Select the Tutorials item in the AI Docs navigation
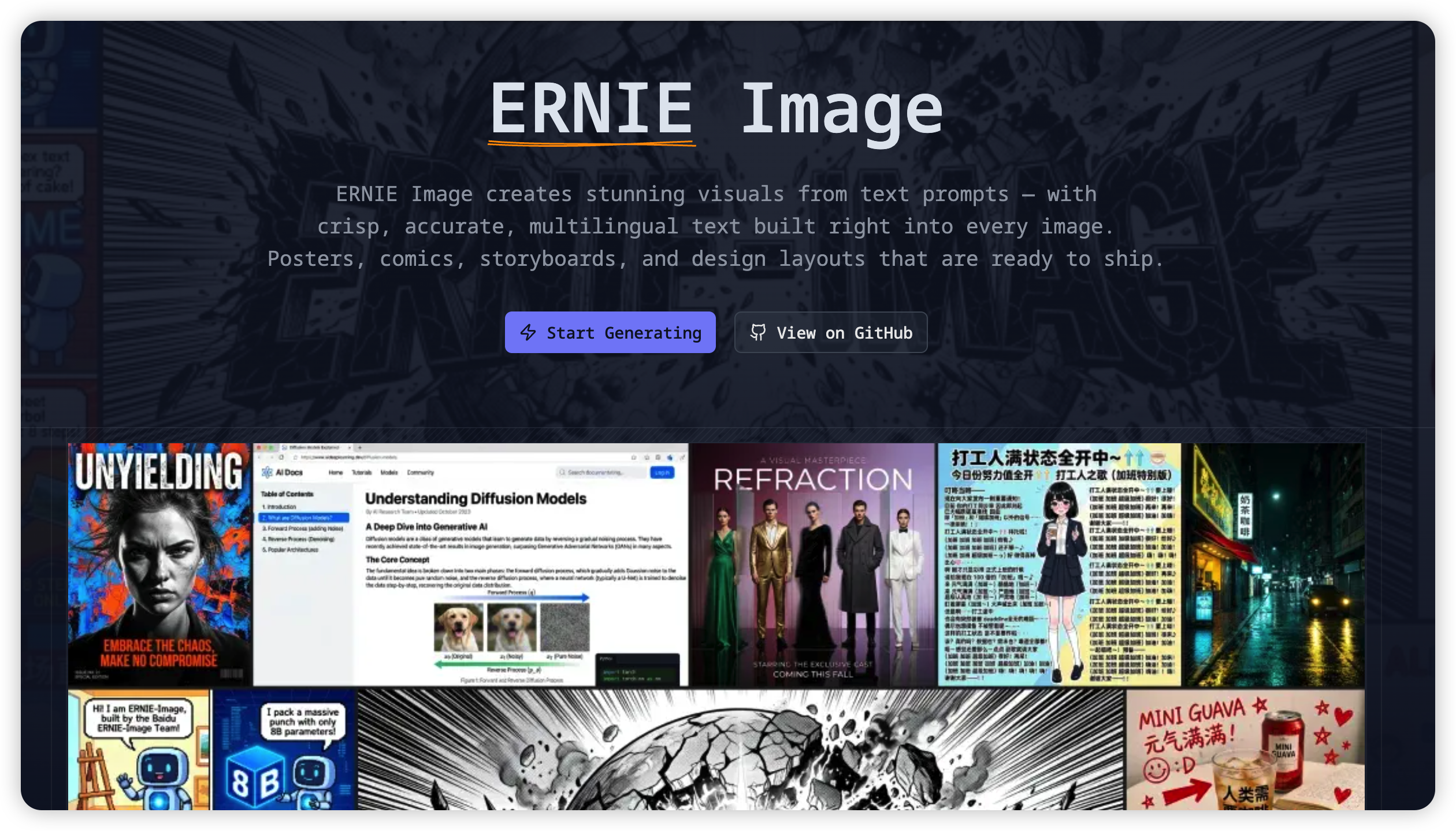This screenshot has height=831, width=1456. 362,473
